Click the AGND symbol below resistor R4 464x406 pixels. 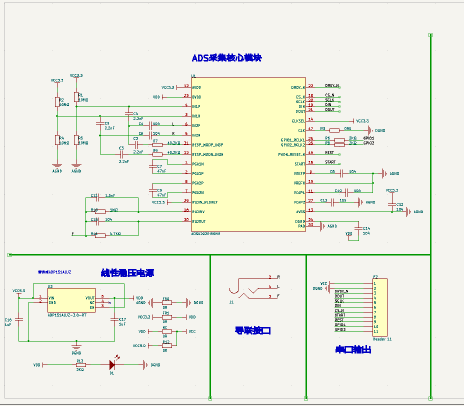pos(57,166)
